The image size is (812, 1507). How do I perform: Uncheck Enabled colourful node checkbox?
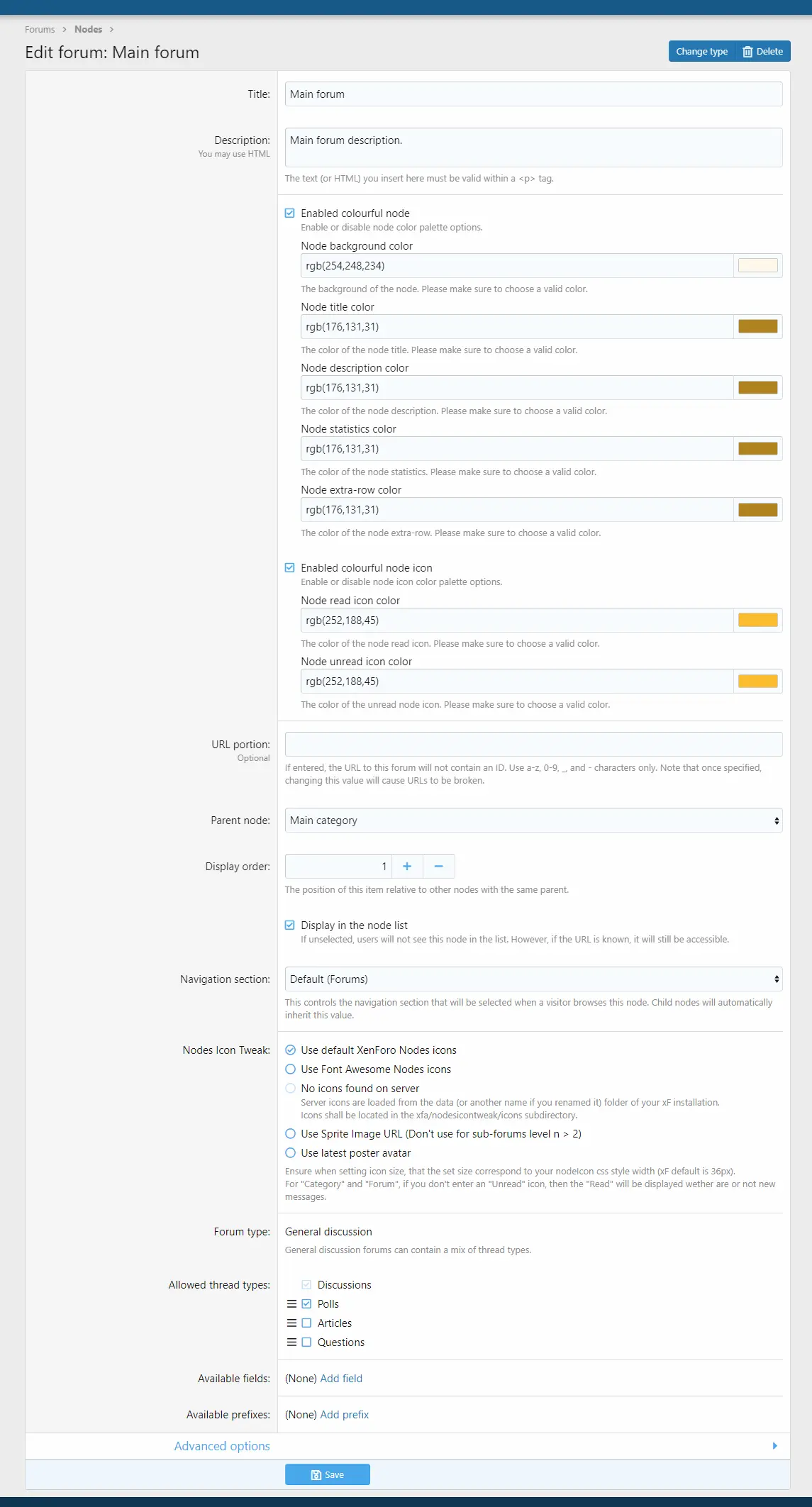pyautogui.click(x=290, y=213)
